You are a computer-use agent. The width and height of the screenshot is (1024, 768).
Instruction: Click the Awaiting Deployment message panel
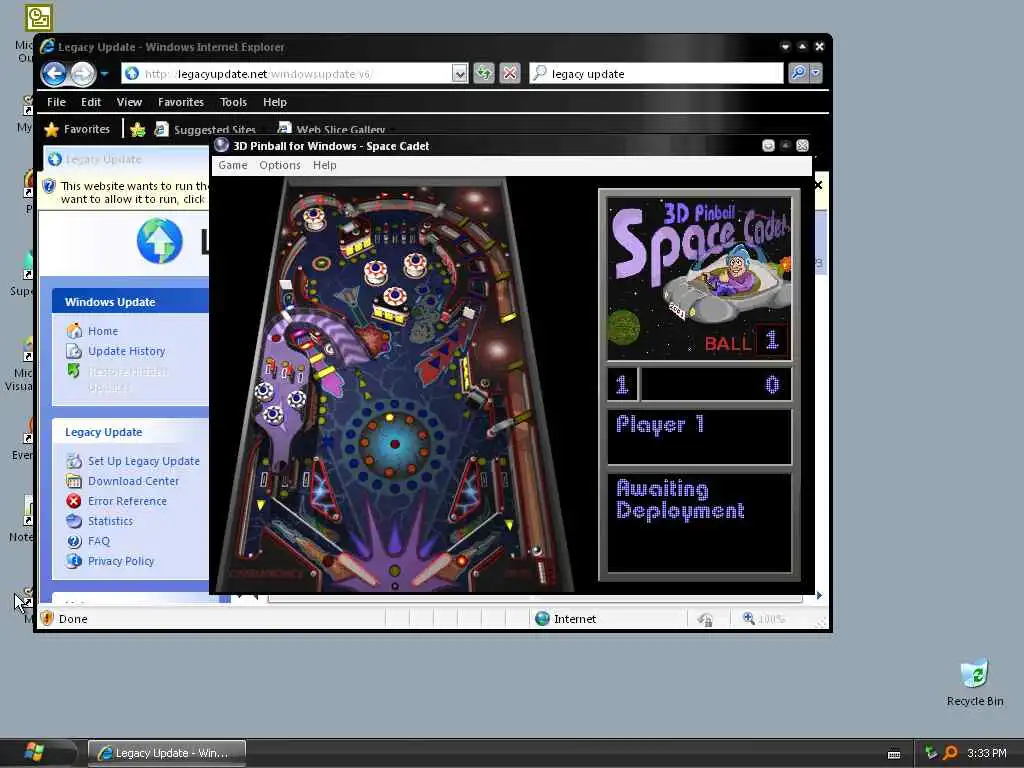(699, 522)
